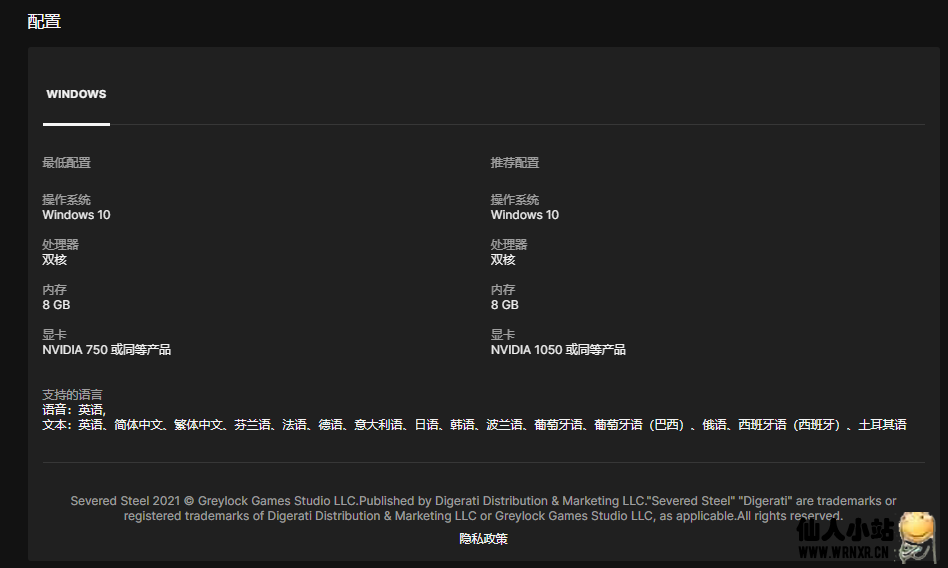Screen dimensions: 948x568
Task: Select the WINDOWS platform tab
Action: coord(76,94)
